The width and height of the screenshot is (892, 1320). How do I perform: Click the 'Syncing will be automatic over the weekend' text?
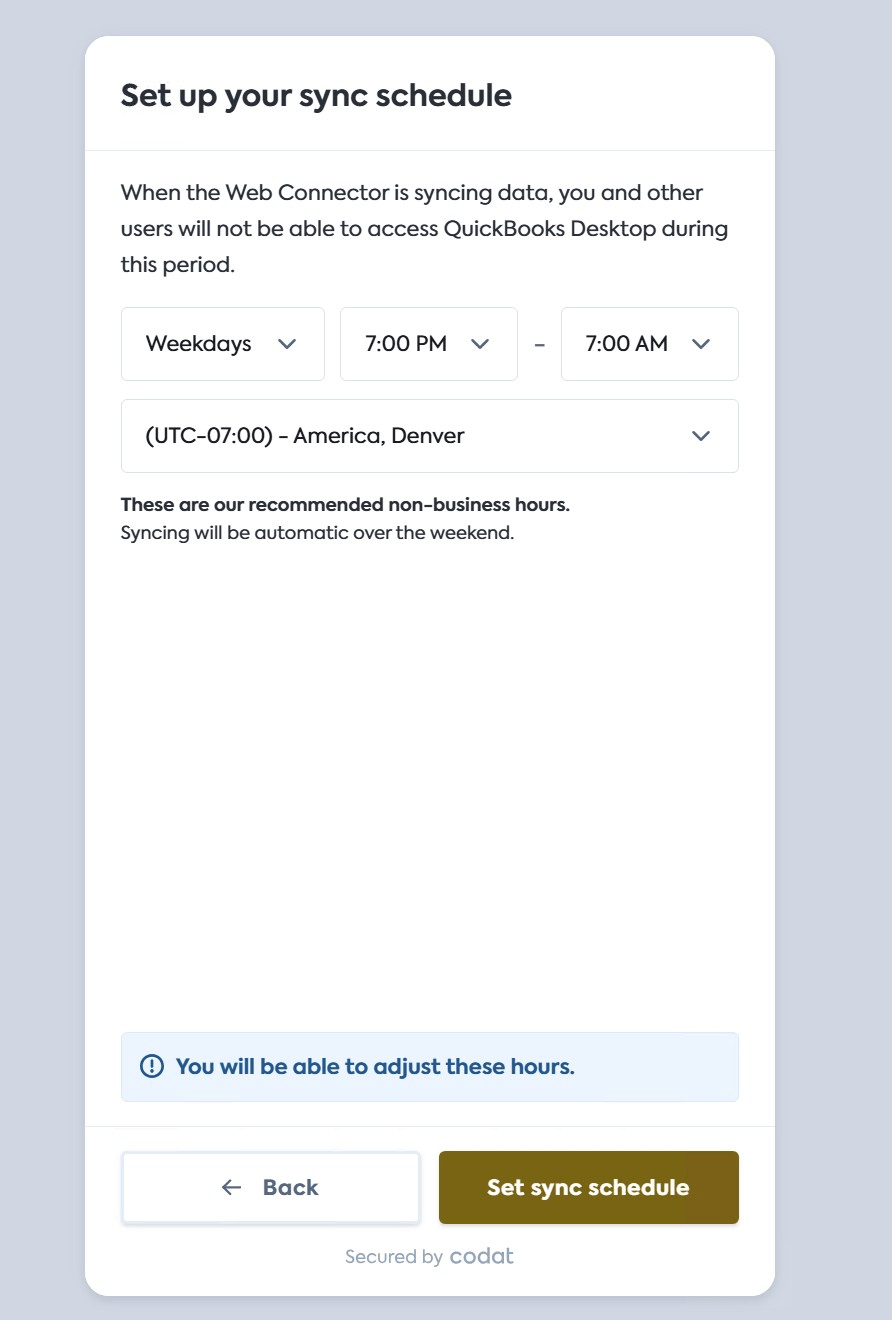click(317, 533)
